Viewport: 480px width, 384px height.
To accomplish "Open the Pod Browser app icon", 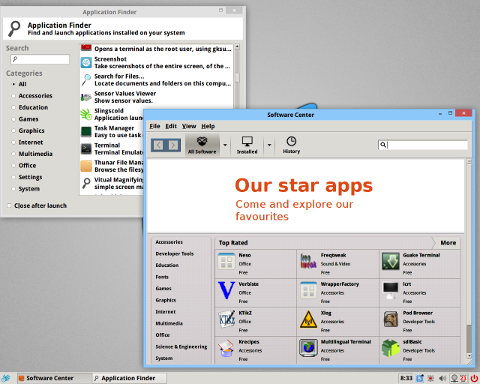I will point(391,319).
